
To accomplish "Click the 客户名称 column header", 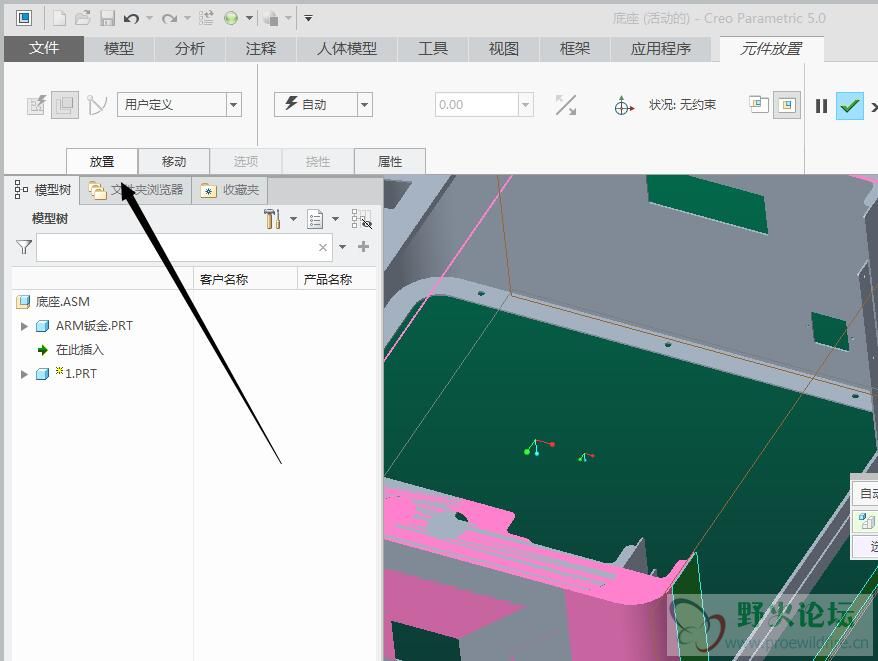I will [x=224, y=280].
